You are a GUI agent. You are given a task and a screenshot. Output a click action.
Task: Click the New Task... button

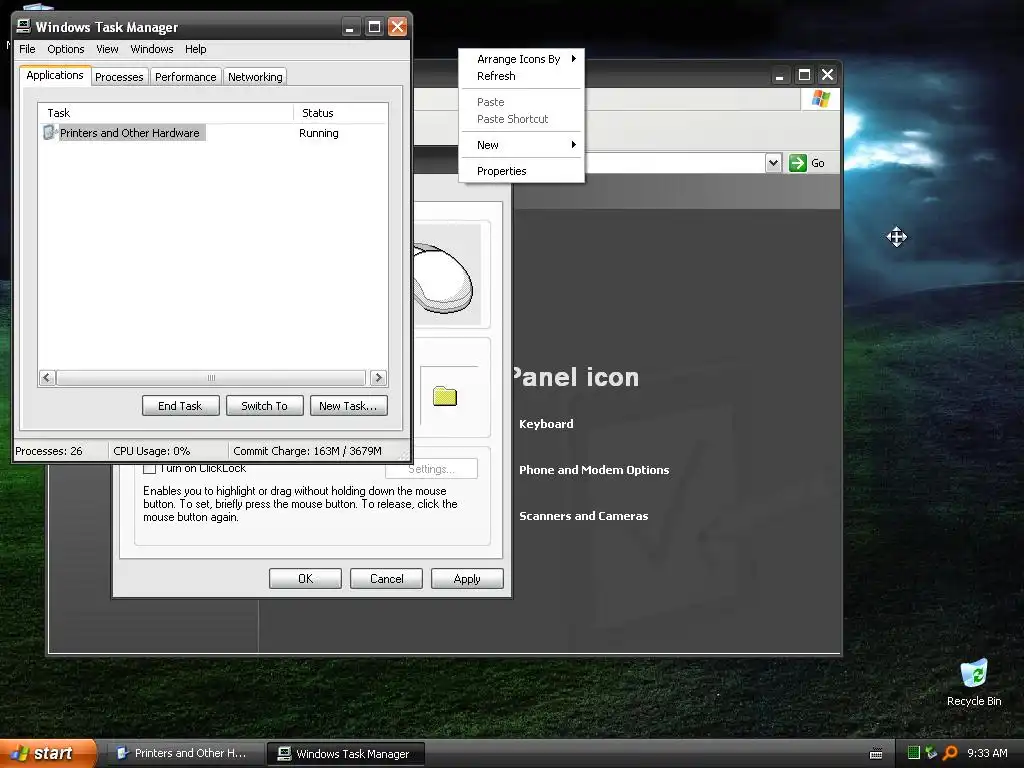coord(348,406)
